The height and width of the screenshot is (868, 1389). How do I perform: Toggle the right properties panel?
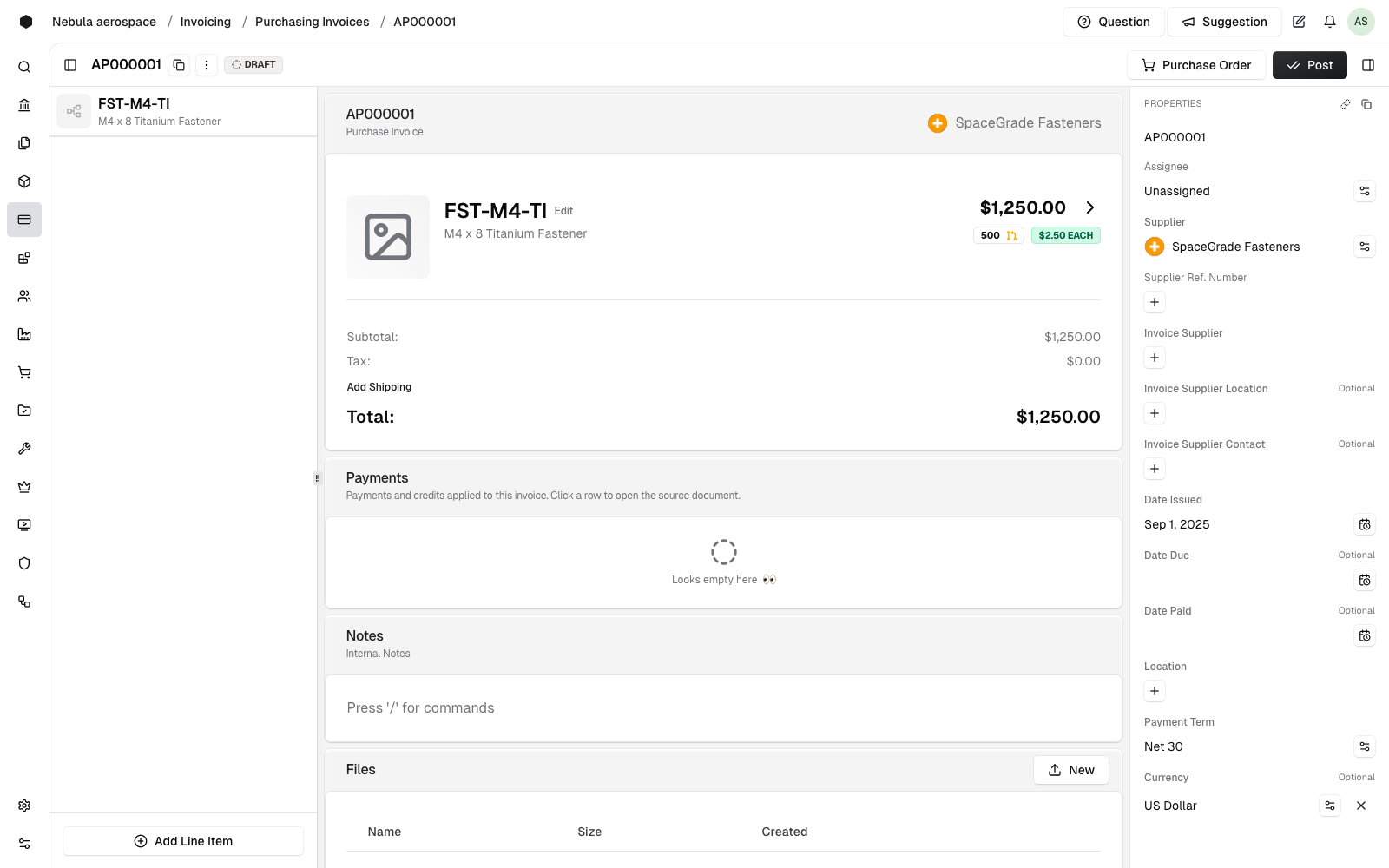click(x=1368, y=65)
